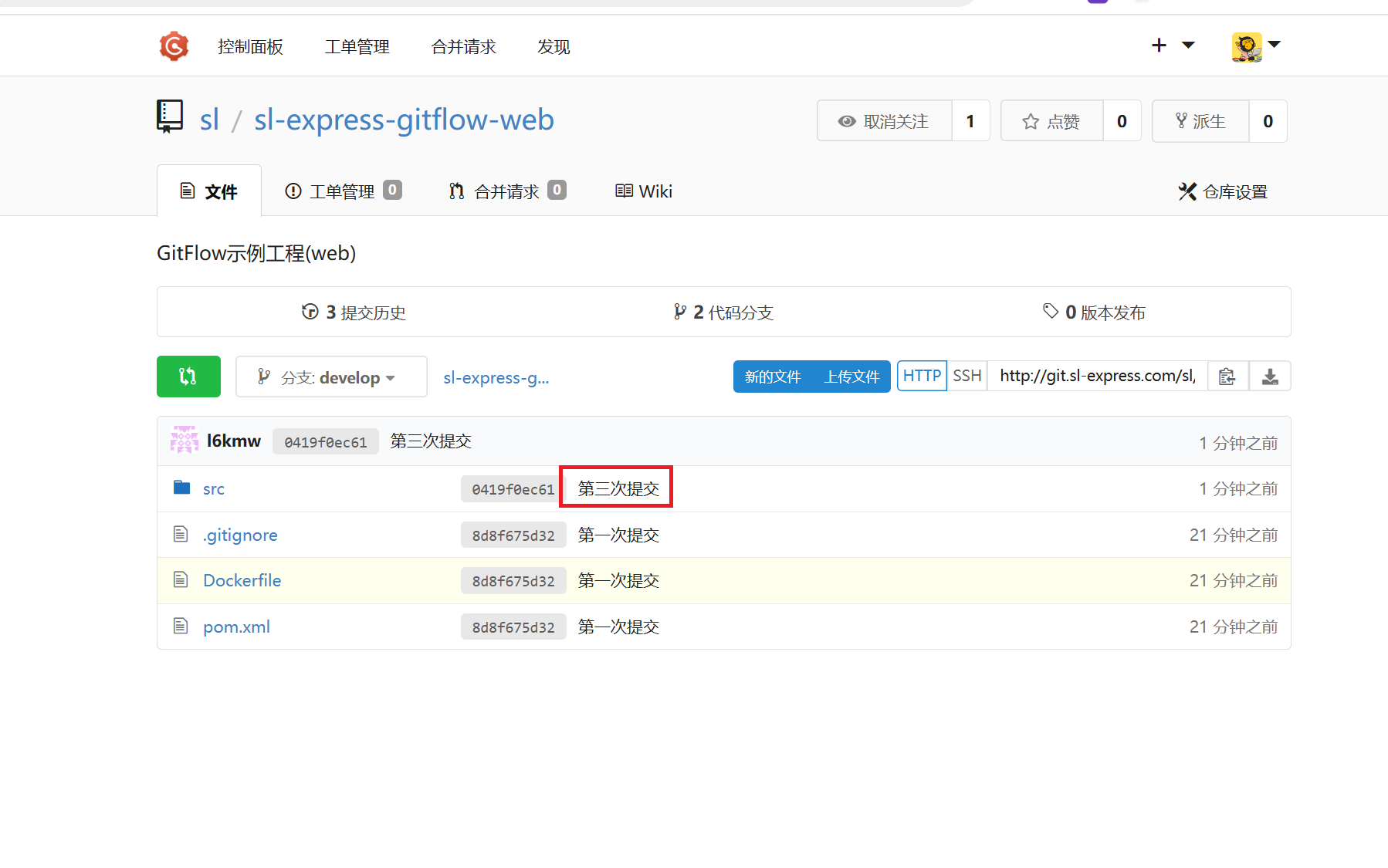Open the Gogs home logo
1388x868 pixels.
tap(174, 46)
